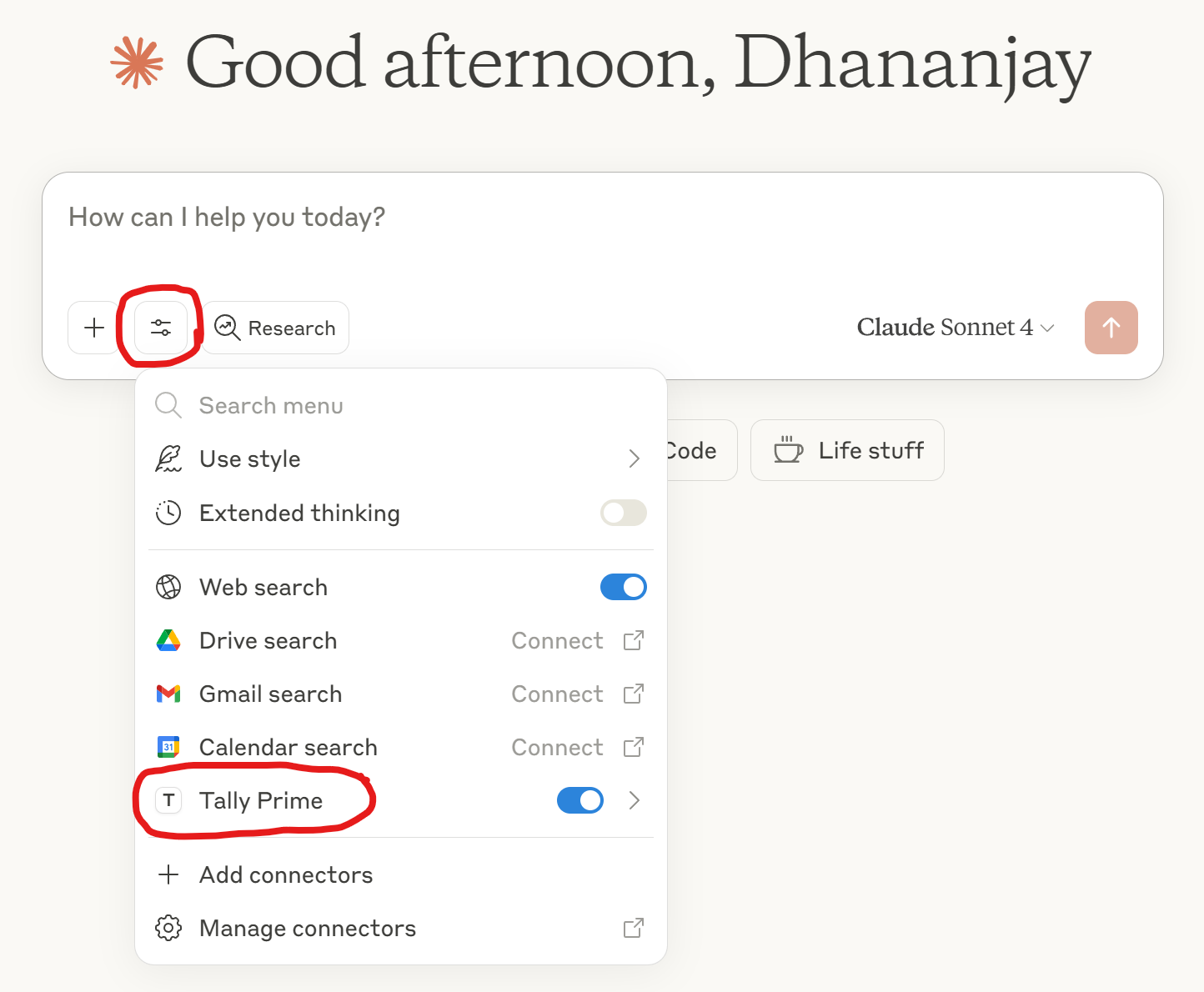Click the orange Claude starburst logo
The image size is (1204, 992).
137,63
